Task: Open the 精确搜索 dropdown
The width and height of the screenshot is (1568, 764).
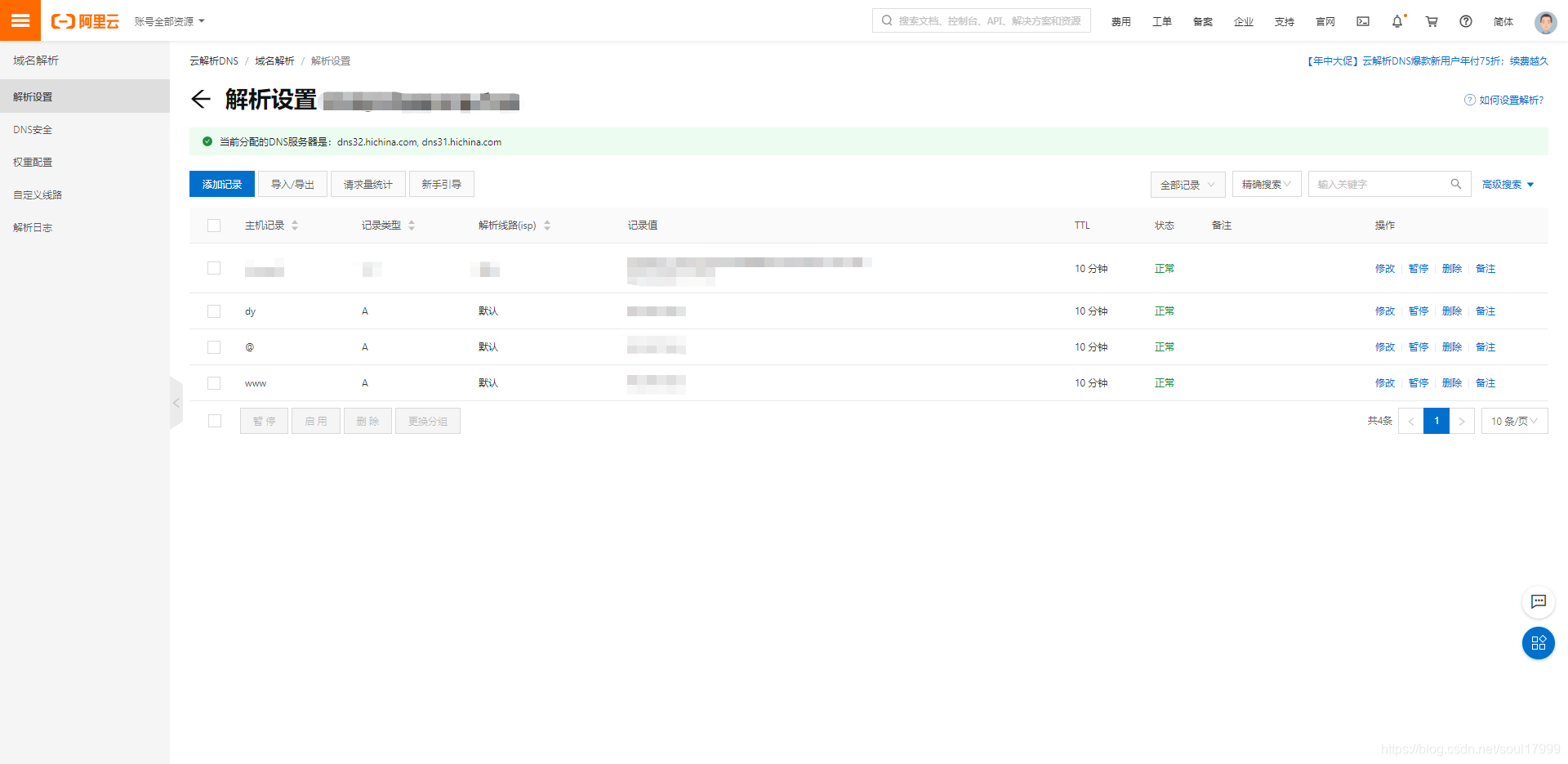Action: [x=1267, y=185]
